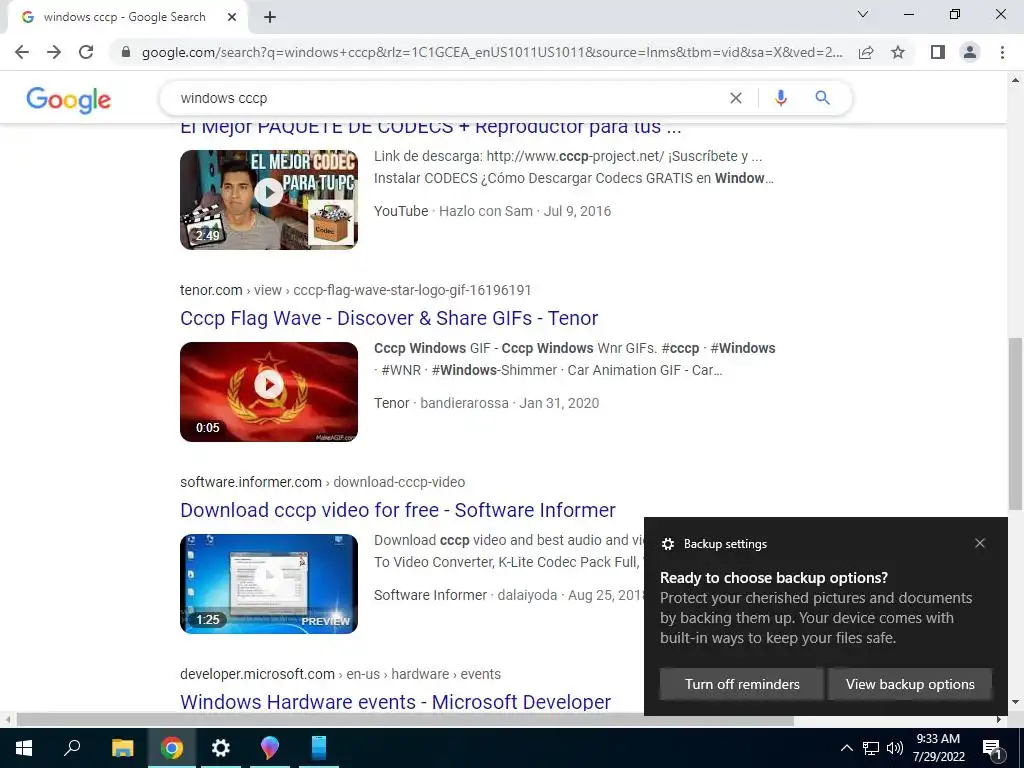This screenshot has height=768, width=1024.
Task: Start voice search with microphone
Action: (x=780, y=98)
